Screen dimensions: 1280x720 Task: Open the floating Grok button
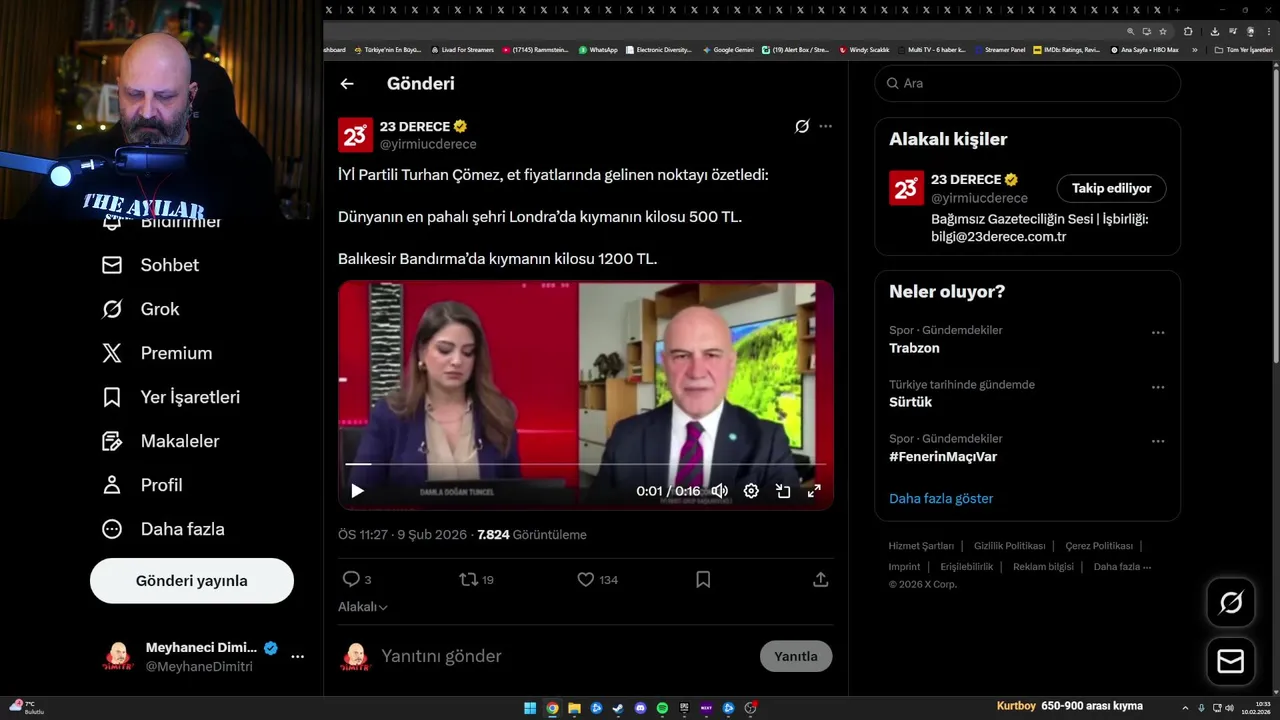[x=1231, y=603]
